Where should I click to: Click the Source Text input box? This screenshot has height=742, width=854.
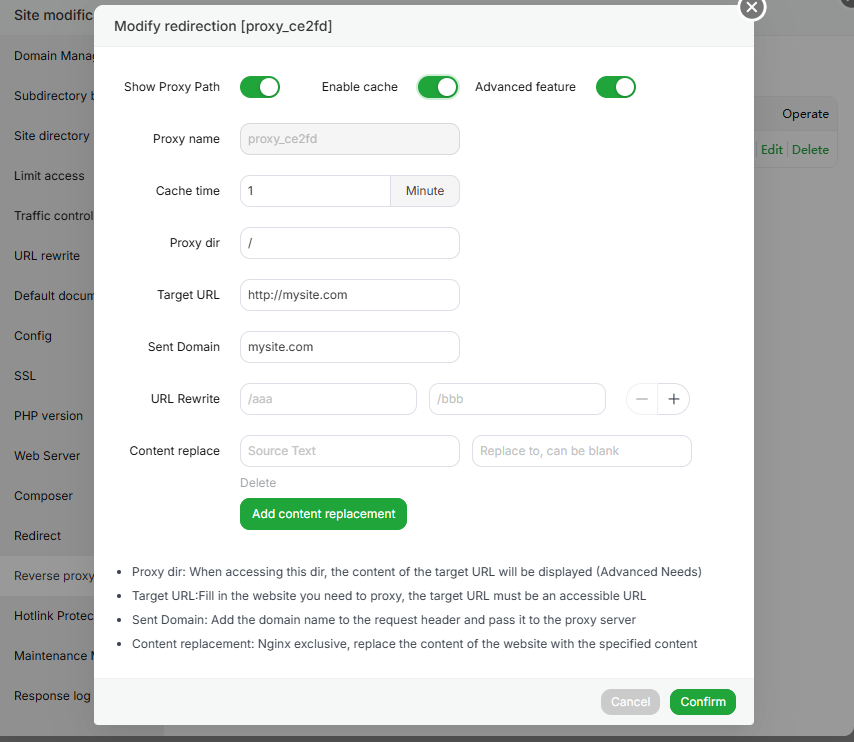pos(350,451)
